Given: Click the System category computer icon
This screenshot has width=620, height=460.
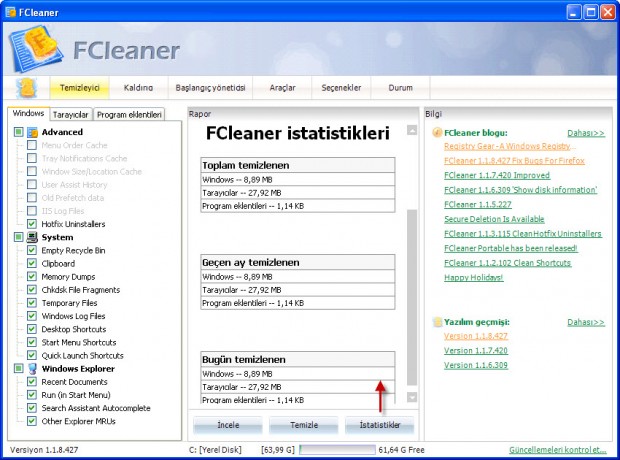Looking at the screenshot, I should pos(32,237).
